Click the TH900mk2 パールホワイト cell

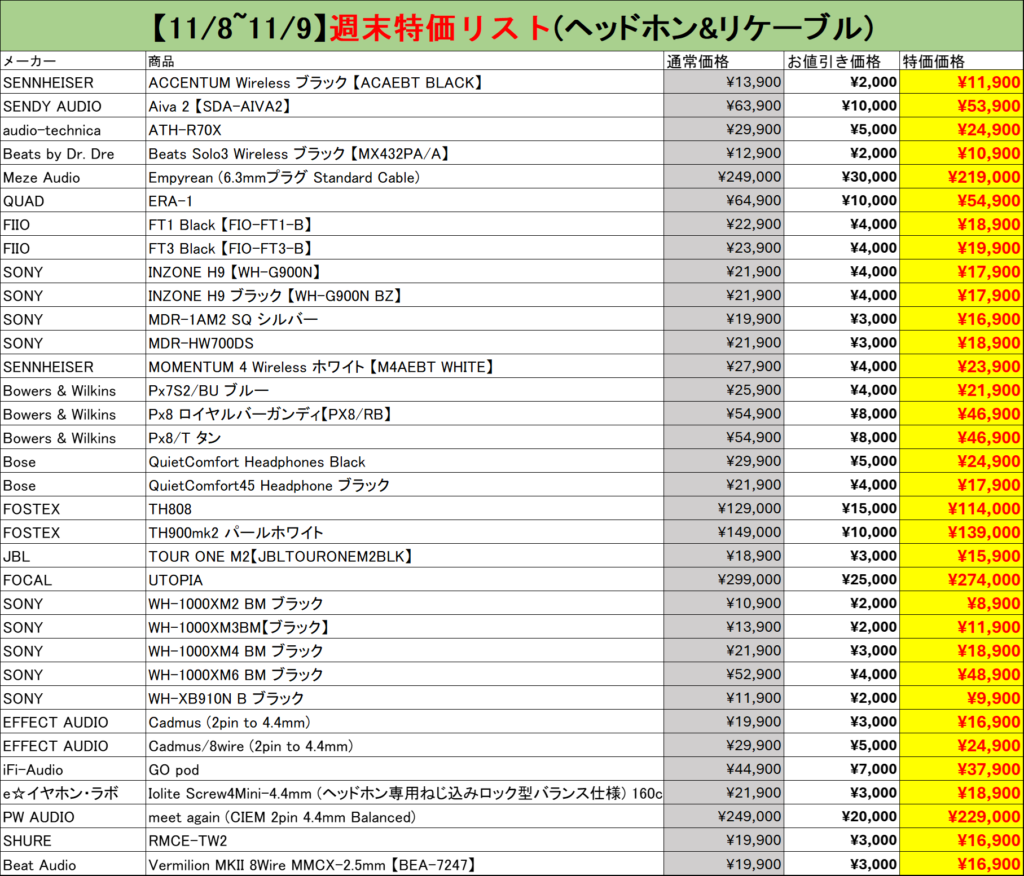(x=236, y=533)
